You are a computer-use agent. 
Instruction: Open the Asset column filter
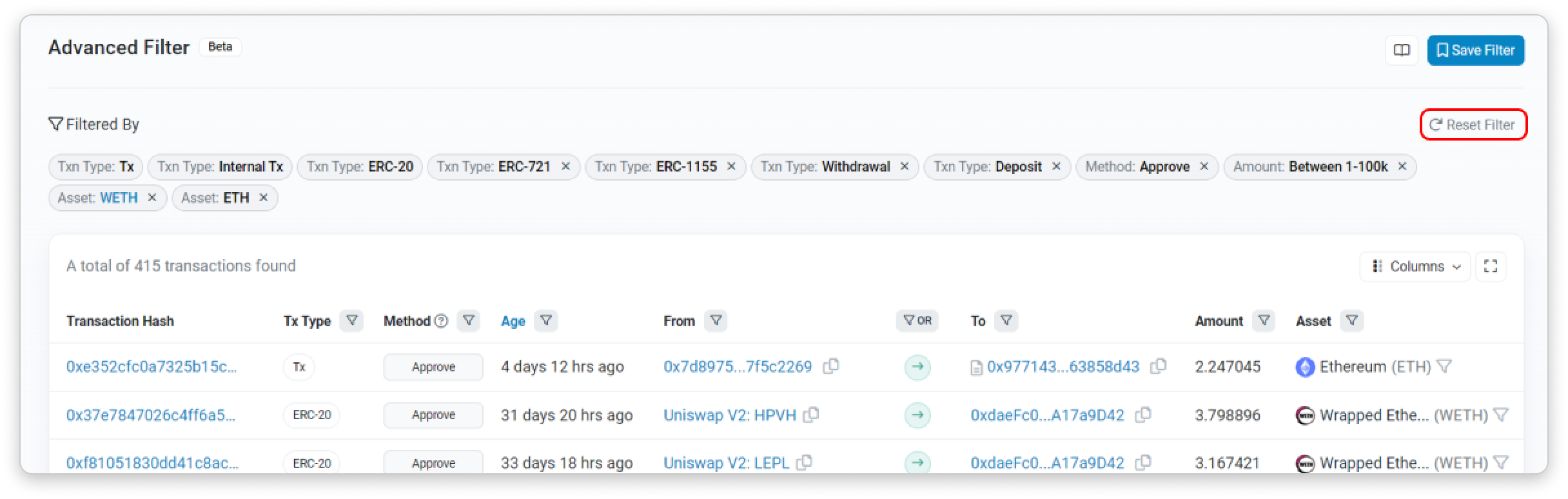[1351, 320]
